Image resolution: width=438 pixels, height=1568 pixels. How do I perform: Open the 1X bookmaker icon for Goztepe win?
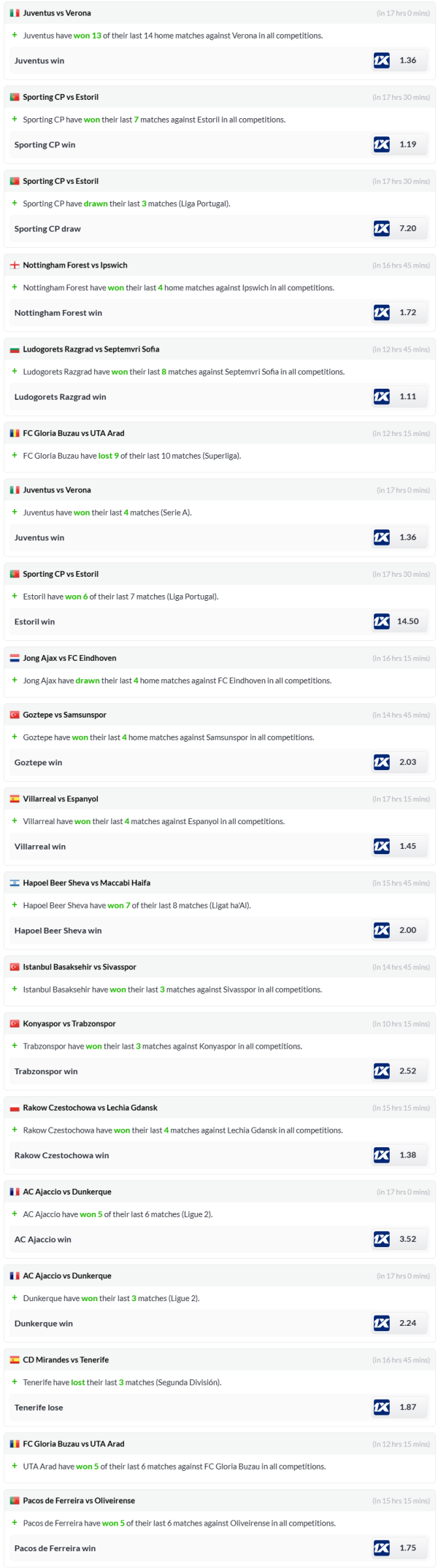[381, 762]
